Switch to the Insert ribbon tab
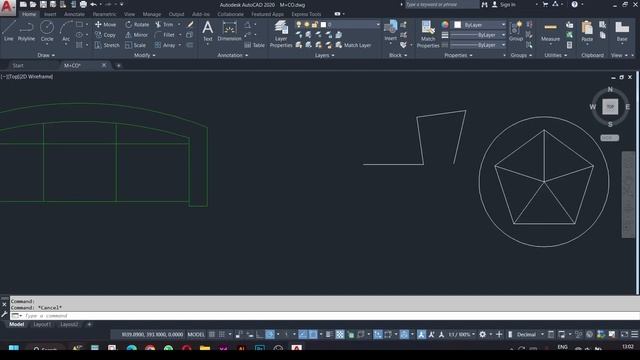The height and width of the screenshot is (360, 640). pos(50,14)
